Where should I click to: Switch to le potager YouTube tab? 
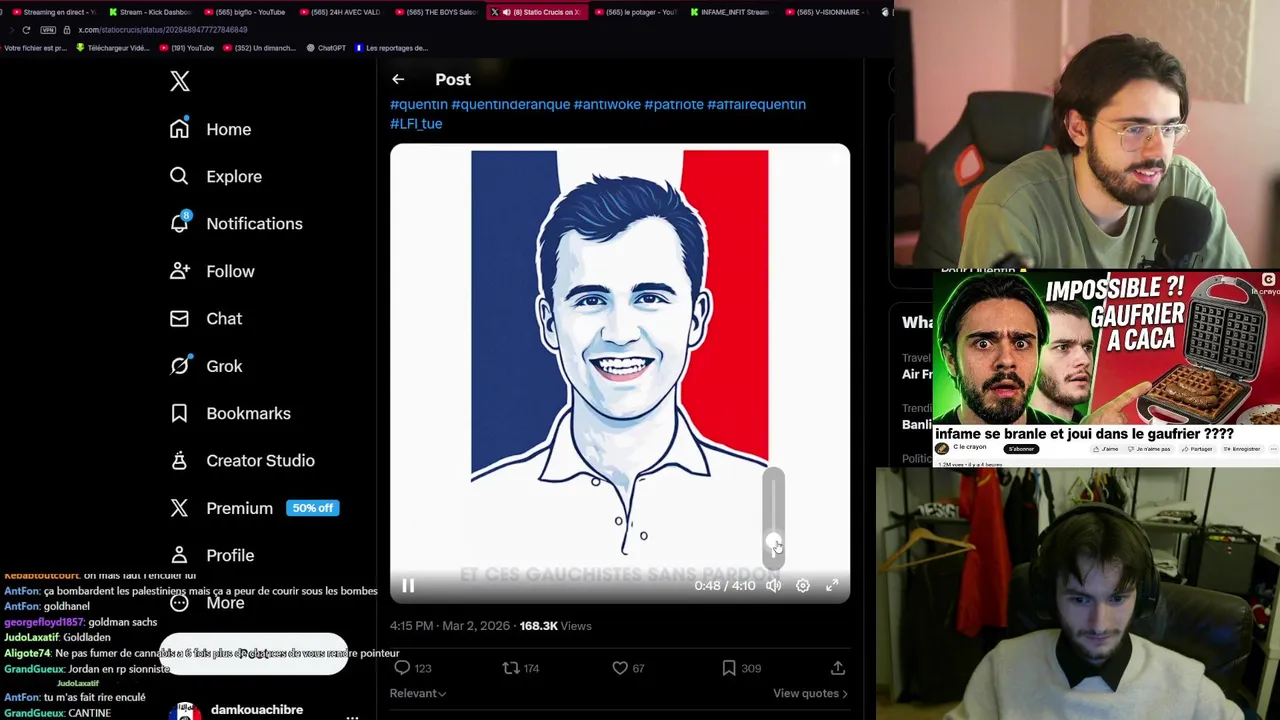coord(635,12)
